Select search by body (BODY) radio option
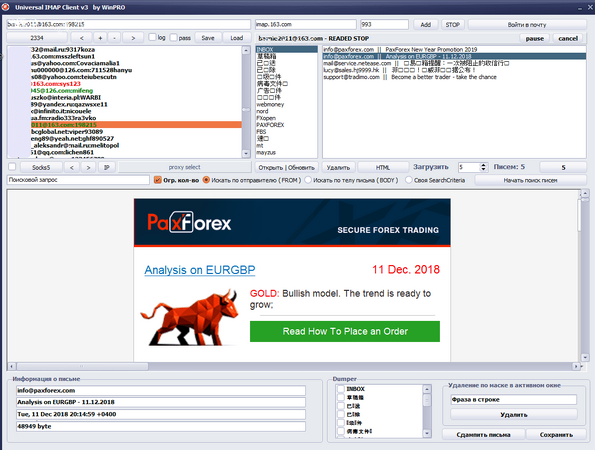The width and height of the screenshot is (595, 450). [x=308, y=180]
